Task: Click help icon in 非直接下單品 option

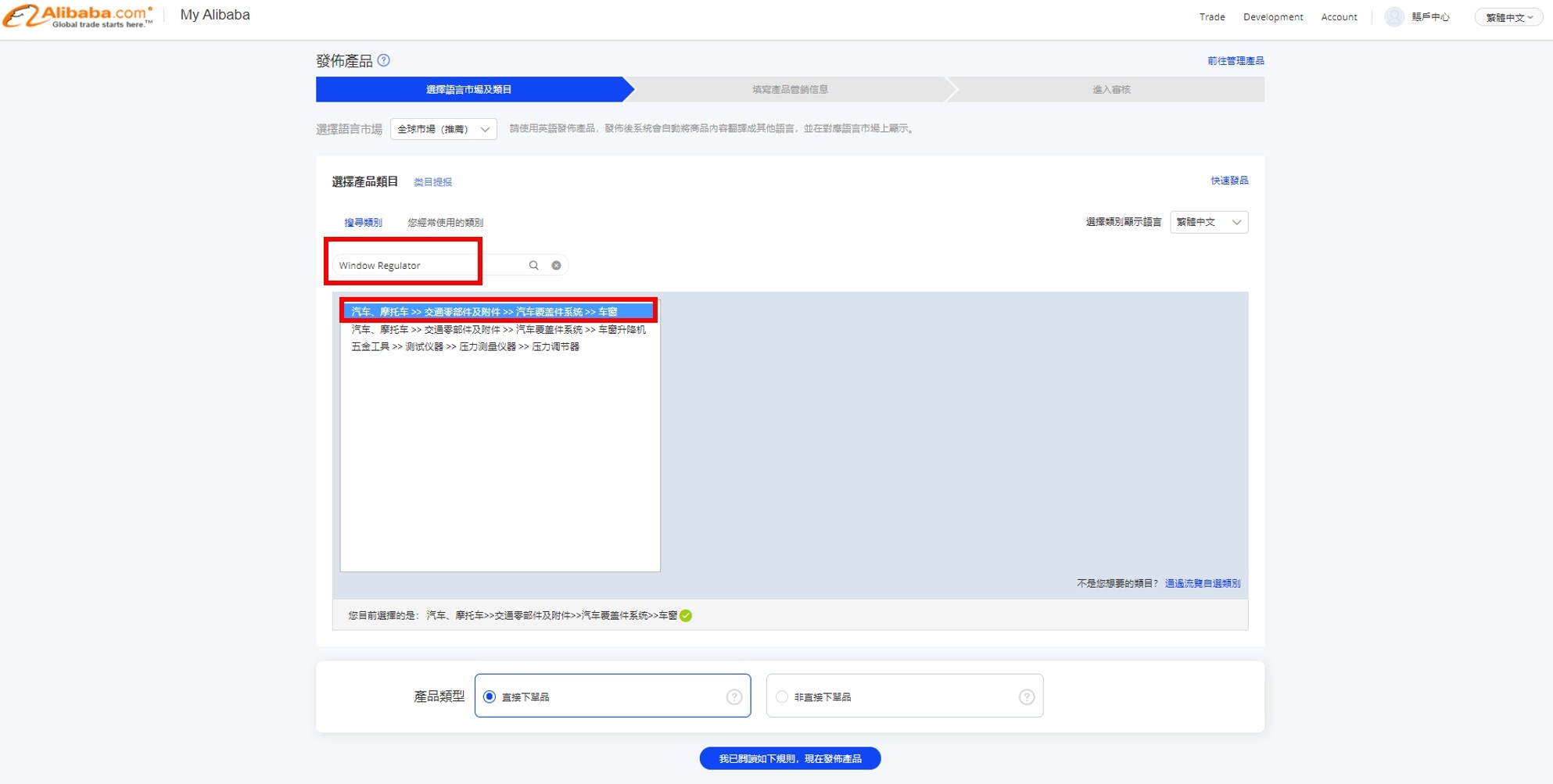Action: 1026,696
